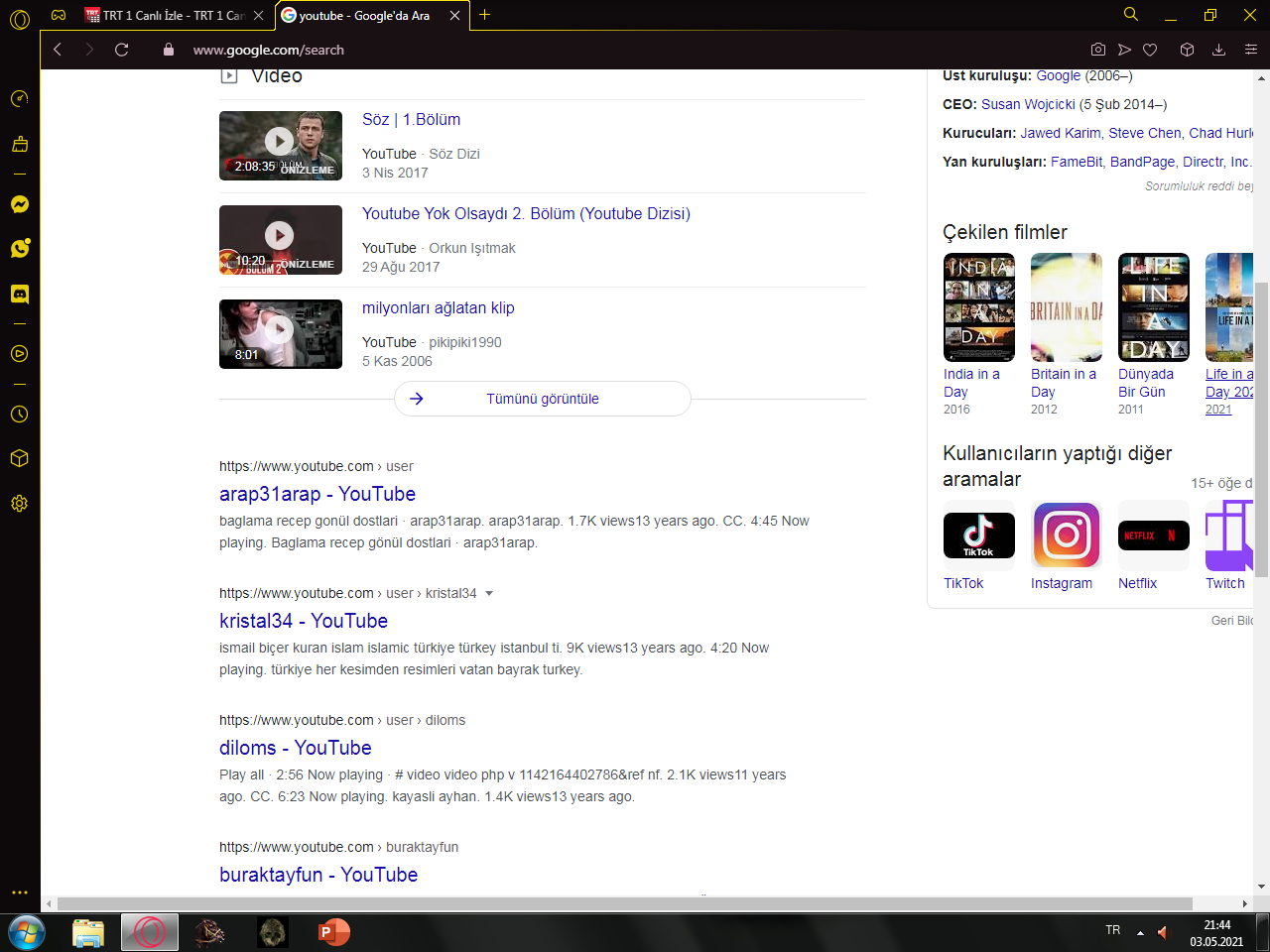1270x952 pixels.
Task: View site security lock information
Action: (x=169, y=50)
